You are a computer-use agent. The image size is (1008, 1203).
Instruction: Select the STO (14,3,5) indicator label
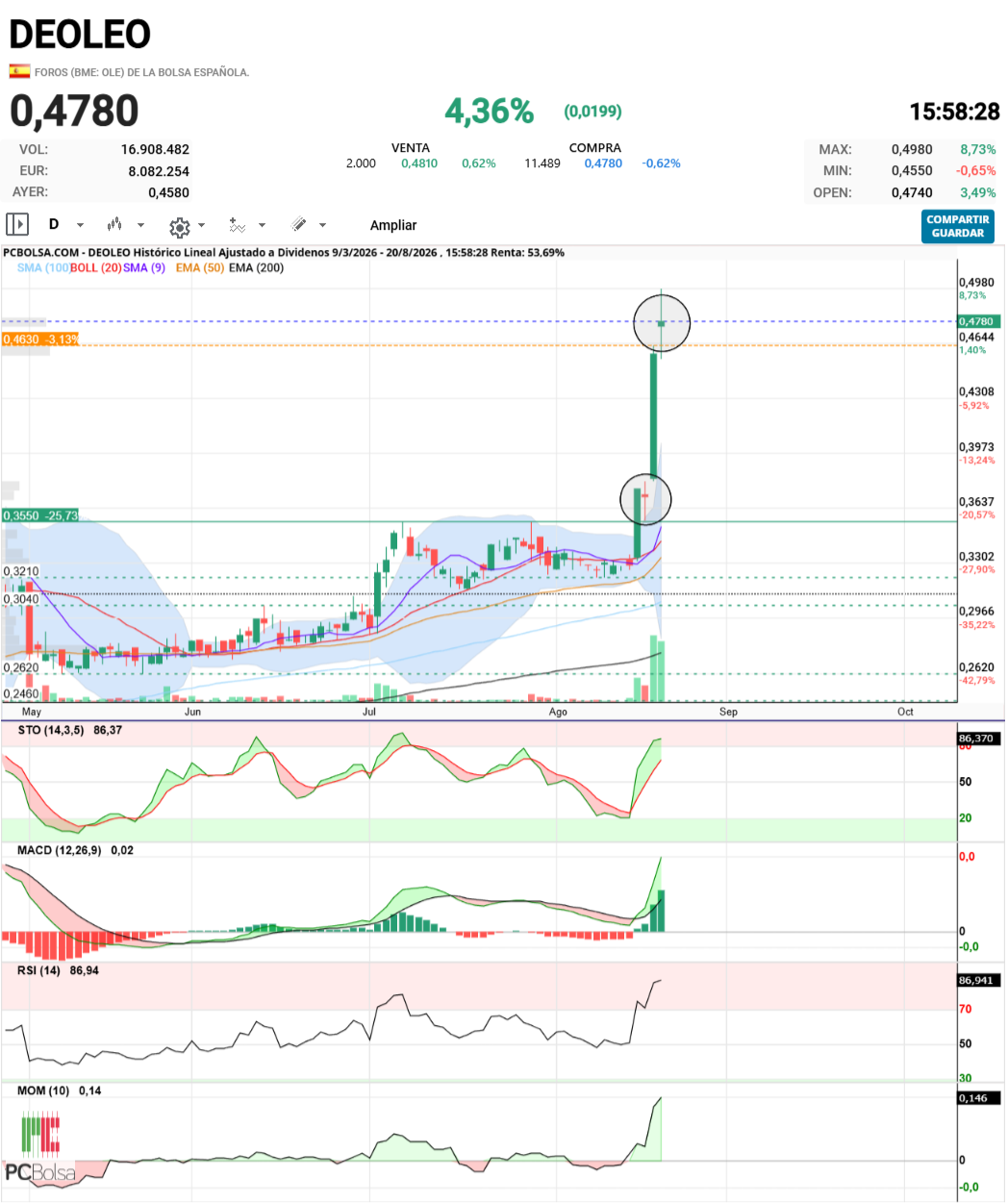[x=52, y=731]
